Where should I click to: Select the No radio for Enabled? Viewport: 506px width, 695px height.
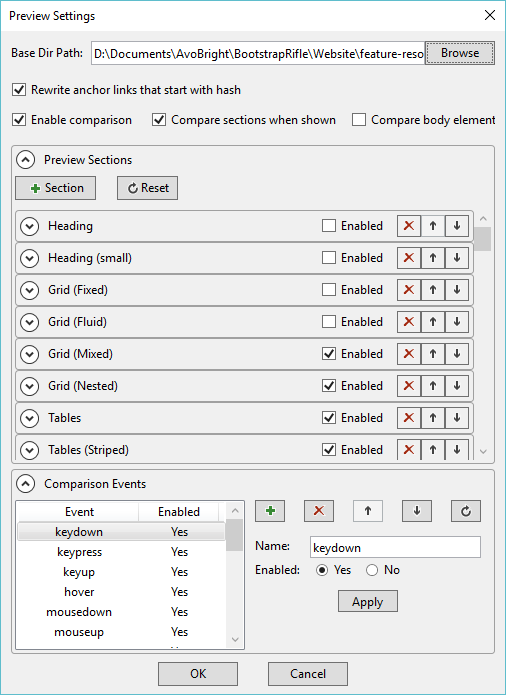click(x=372, y=570)
